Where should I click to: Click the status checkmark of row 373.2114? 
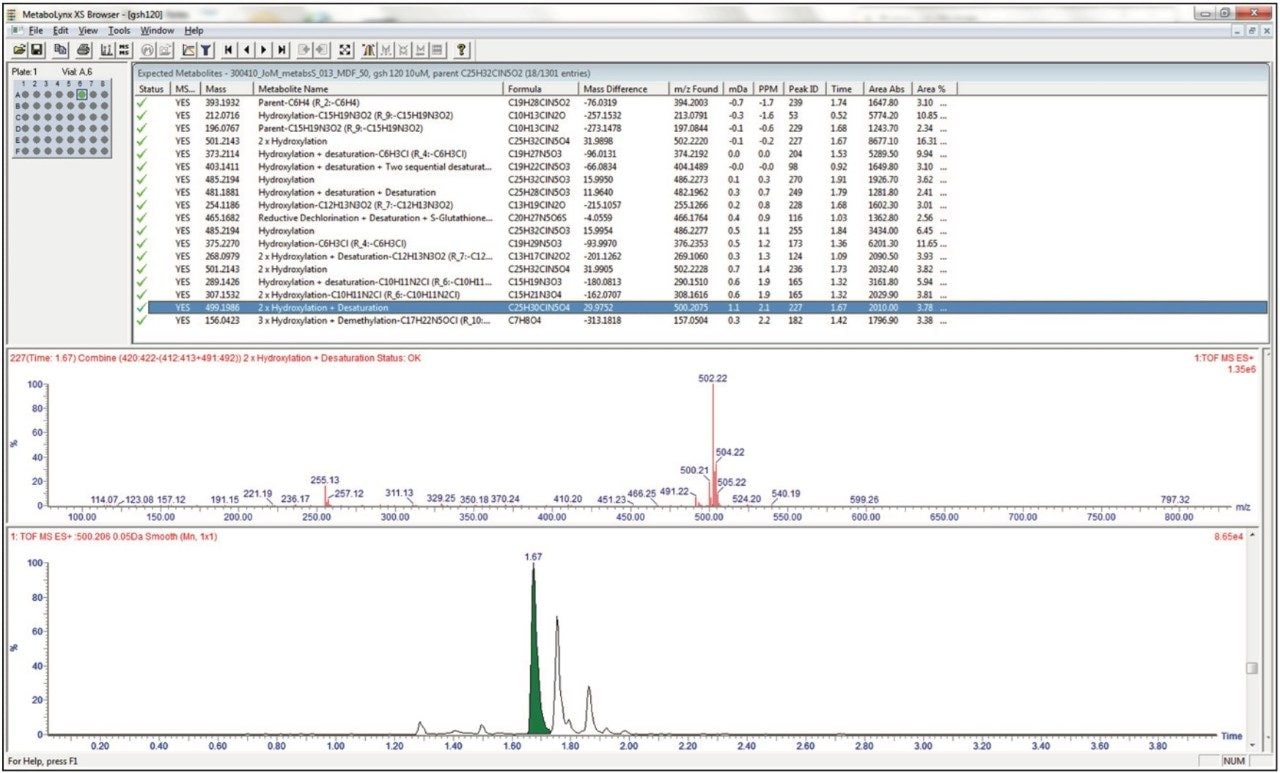(143, 154)
